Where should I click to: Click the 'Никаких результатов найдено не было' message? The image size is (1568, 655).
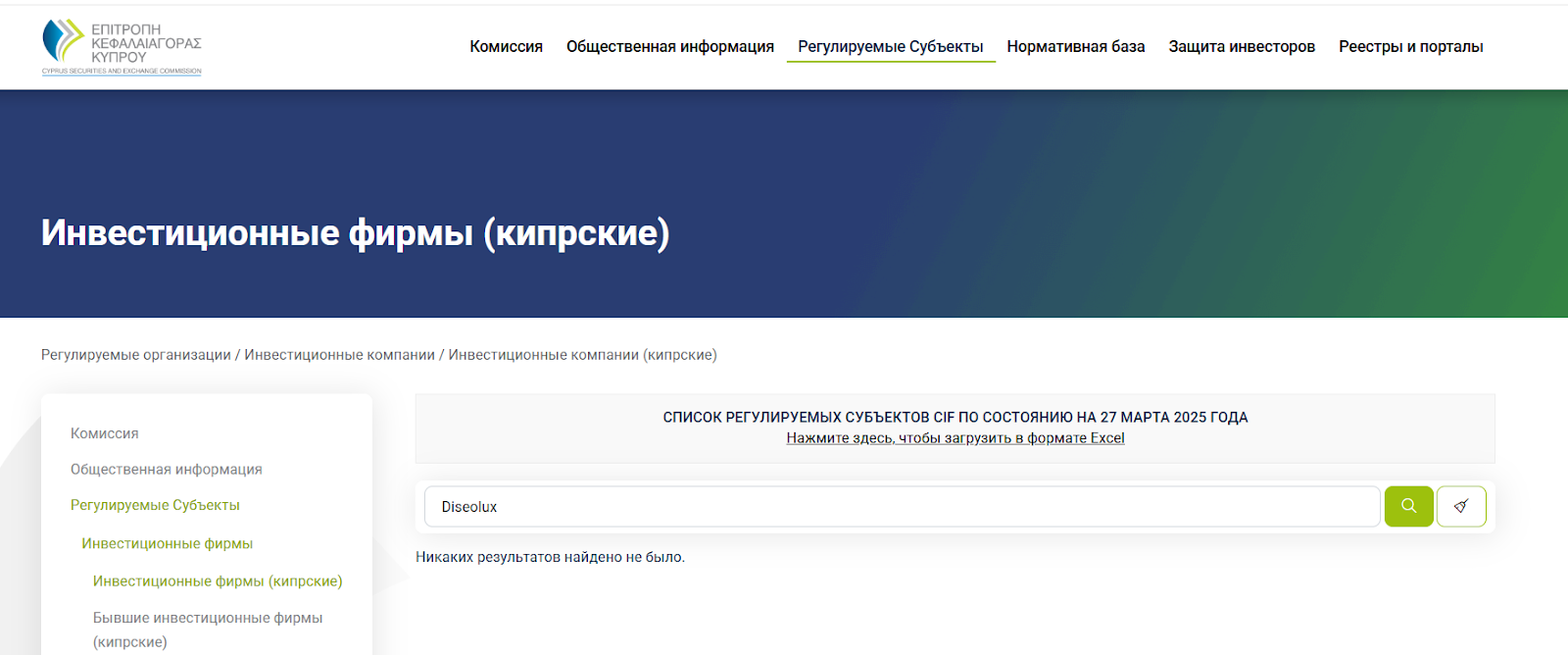[x=550, y=557]
